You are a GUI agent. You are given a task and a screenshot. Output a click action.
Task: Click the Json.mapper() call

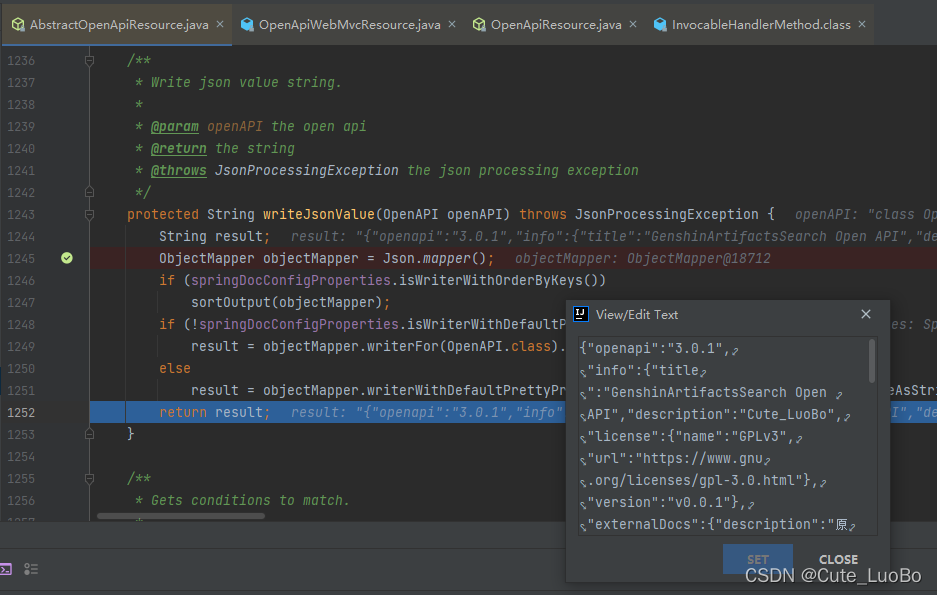pos(436,258)
